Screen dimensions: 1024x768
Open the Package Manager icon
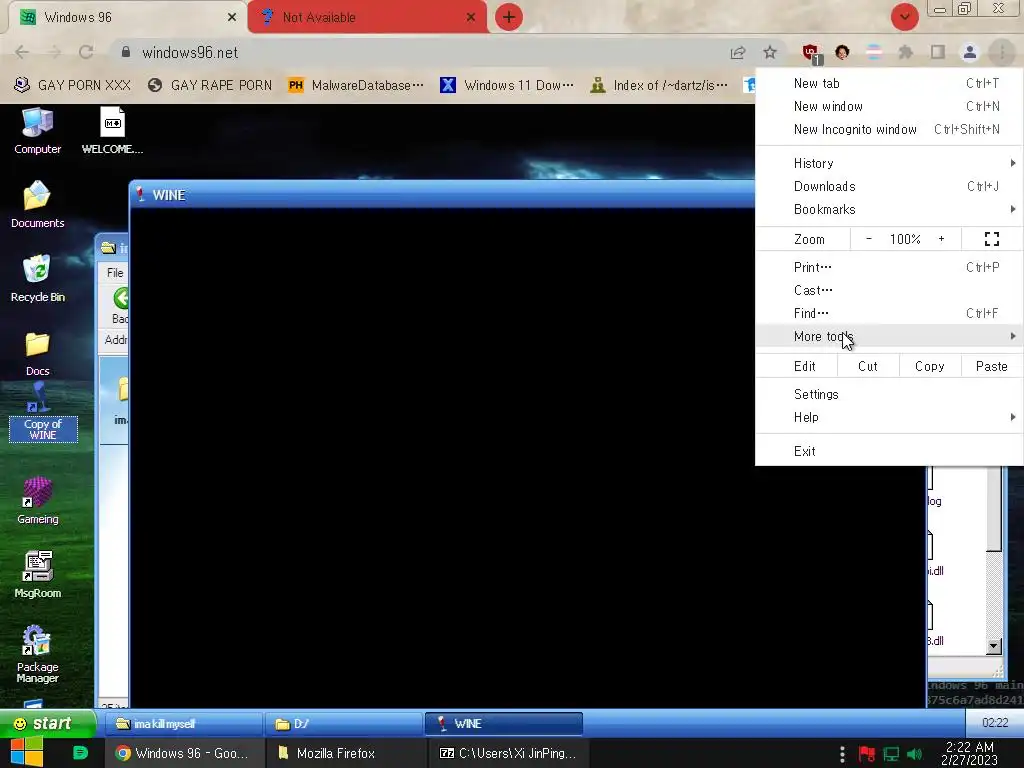(x=37, y=654)
